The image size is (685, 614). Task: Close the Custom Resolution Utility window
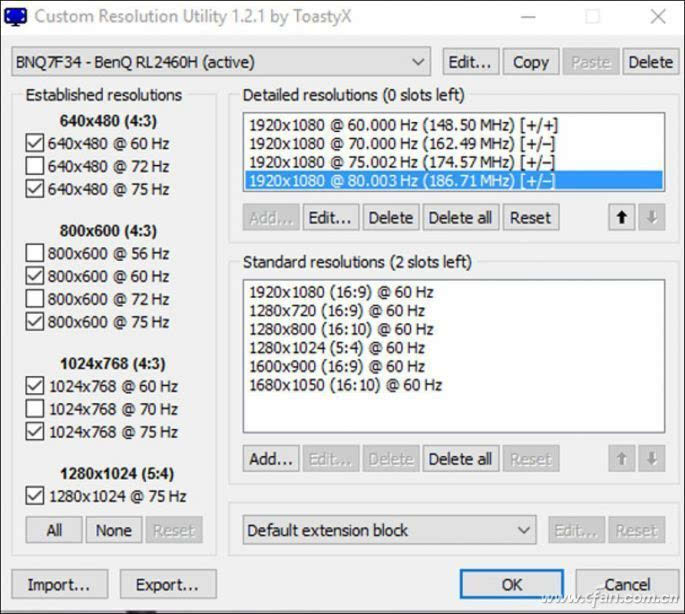(658, 17)
